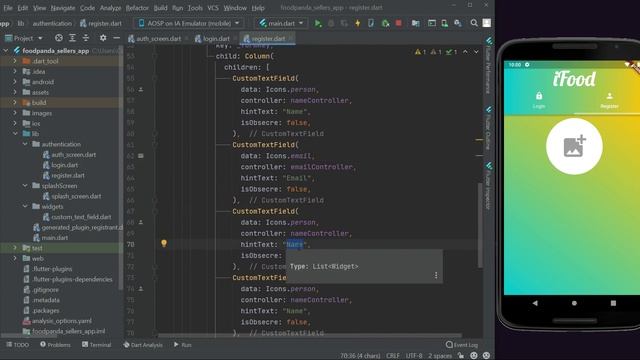
Task: Expand the android folder
Action: pos(15,82)
